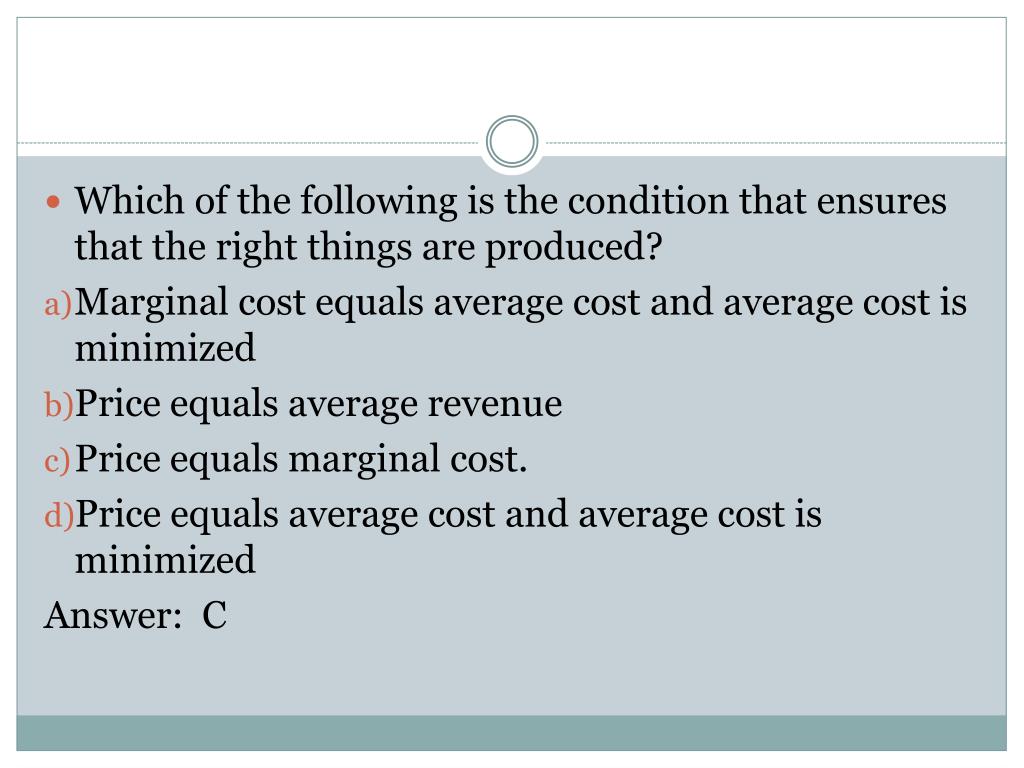Select option letter a) marker
Screen dimensions: 1024x768
tap(57, 304)
